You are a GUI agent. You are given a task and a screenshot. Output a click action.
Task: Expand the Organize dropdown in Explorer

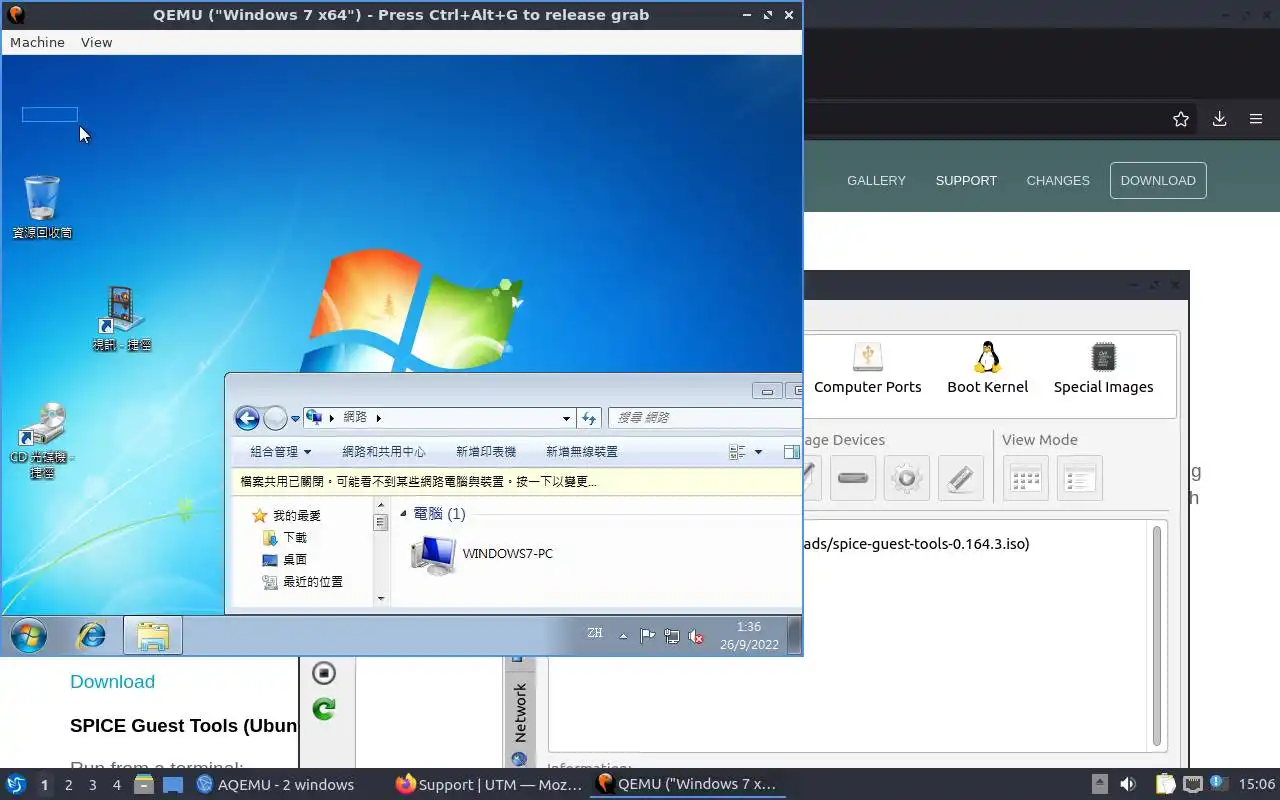pos(281,452)
